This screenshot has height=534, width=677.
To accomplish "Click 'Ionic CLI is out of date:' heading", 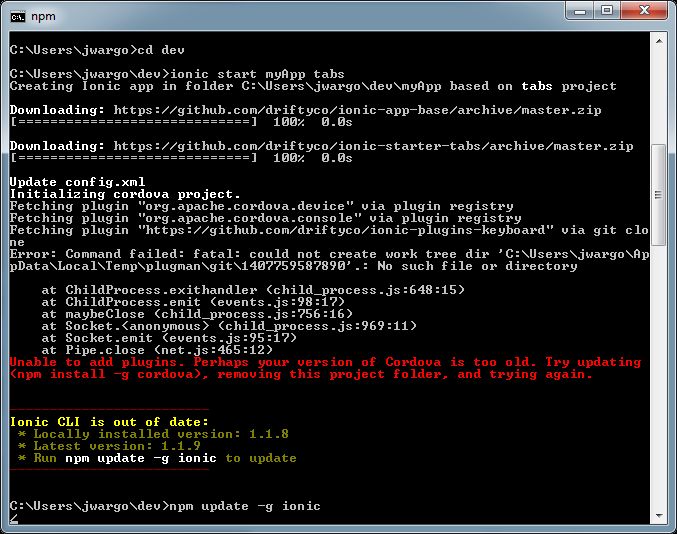I will point(109,422).
